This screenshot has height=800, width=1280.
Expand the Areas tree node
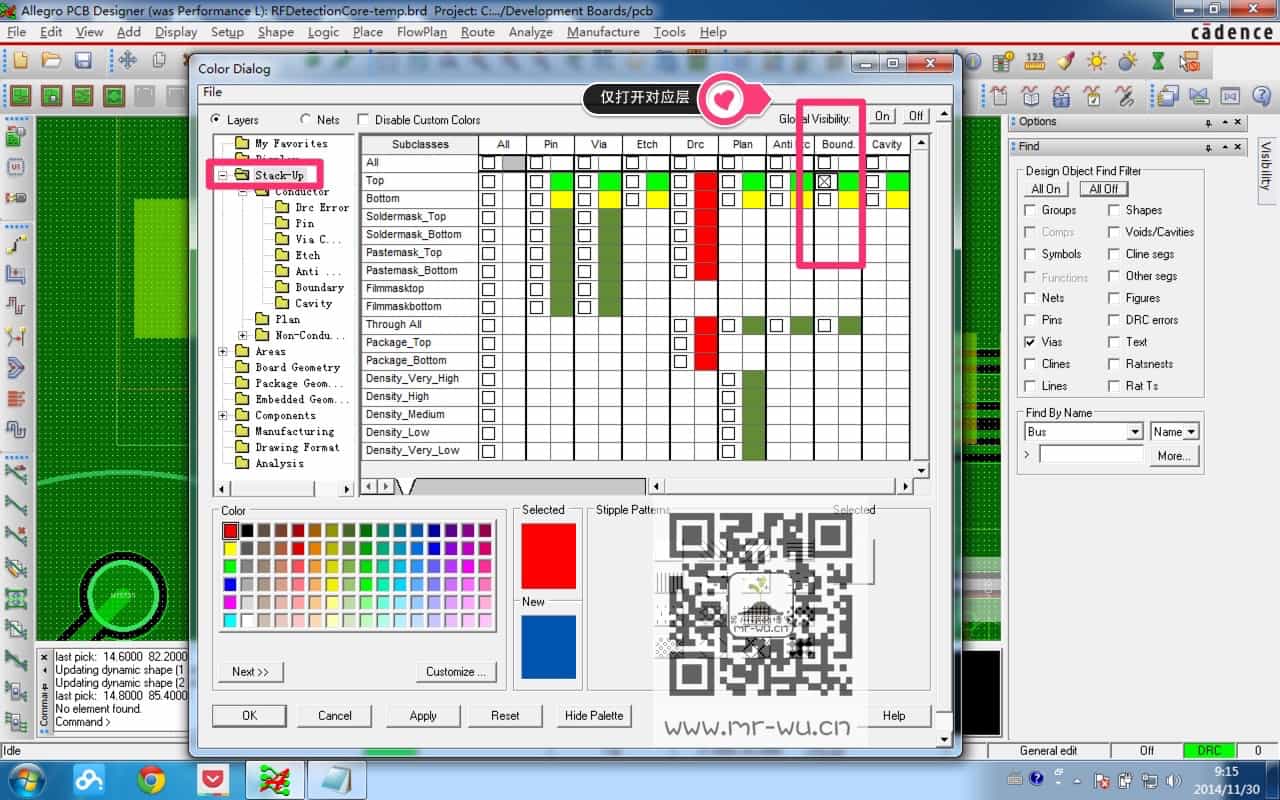point(223,351)
